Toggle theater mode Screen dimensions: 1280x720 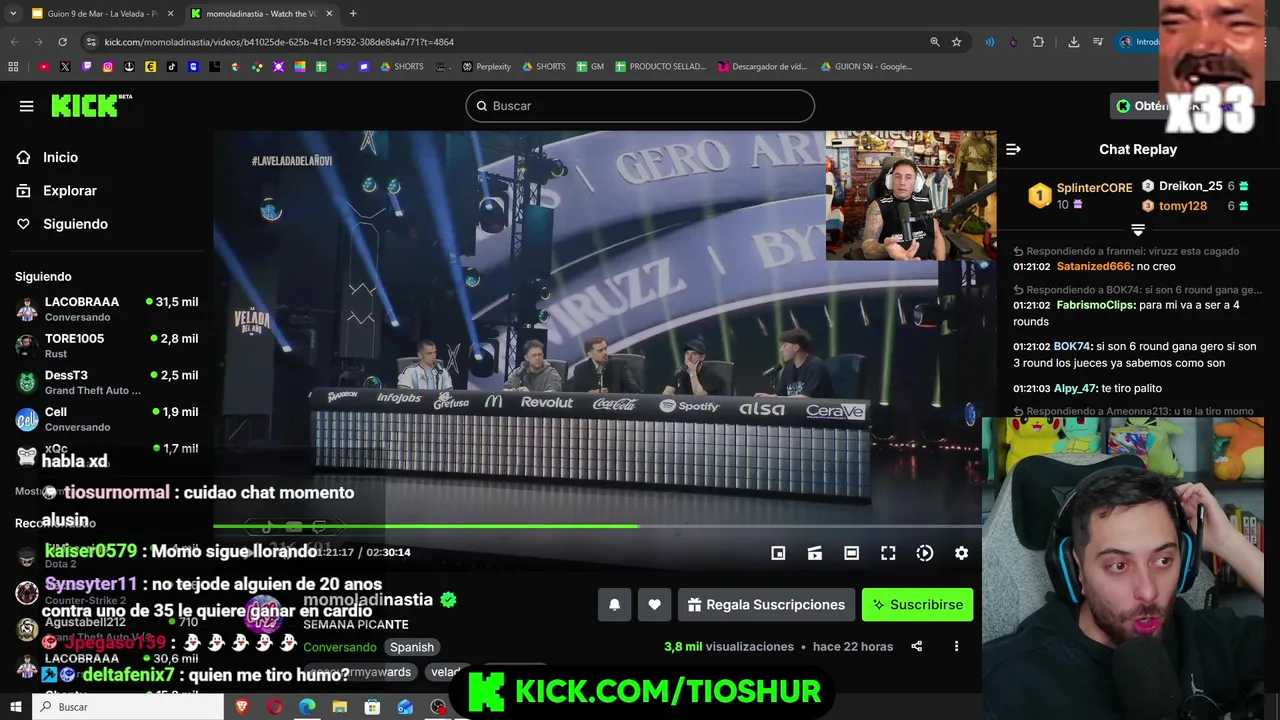(851, 553)
